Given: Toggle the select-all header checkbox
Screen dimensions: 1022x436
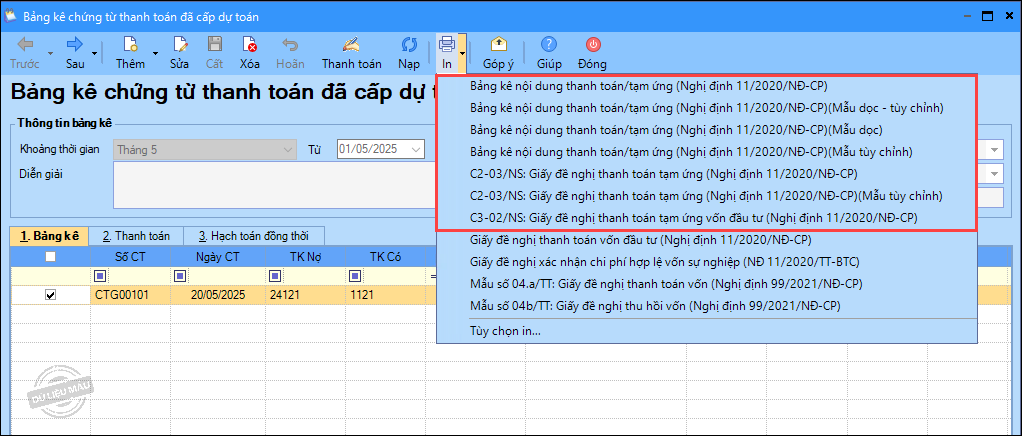Looking at the screenshot, I should click(50, 257).
